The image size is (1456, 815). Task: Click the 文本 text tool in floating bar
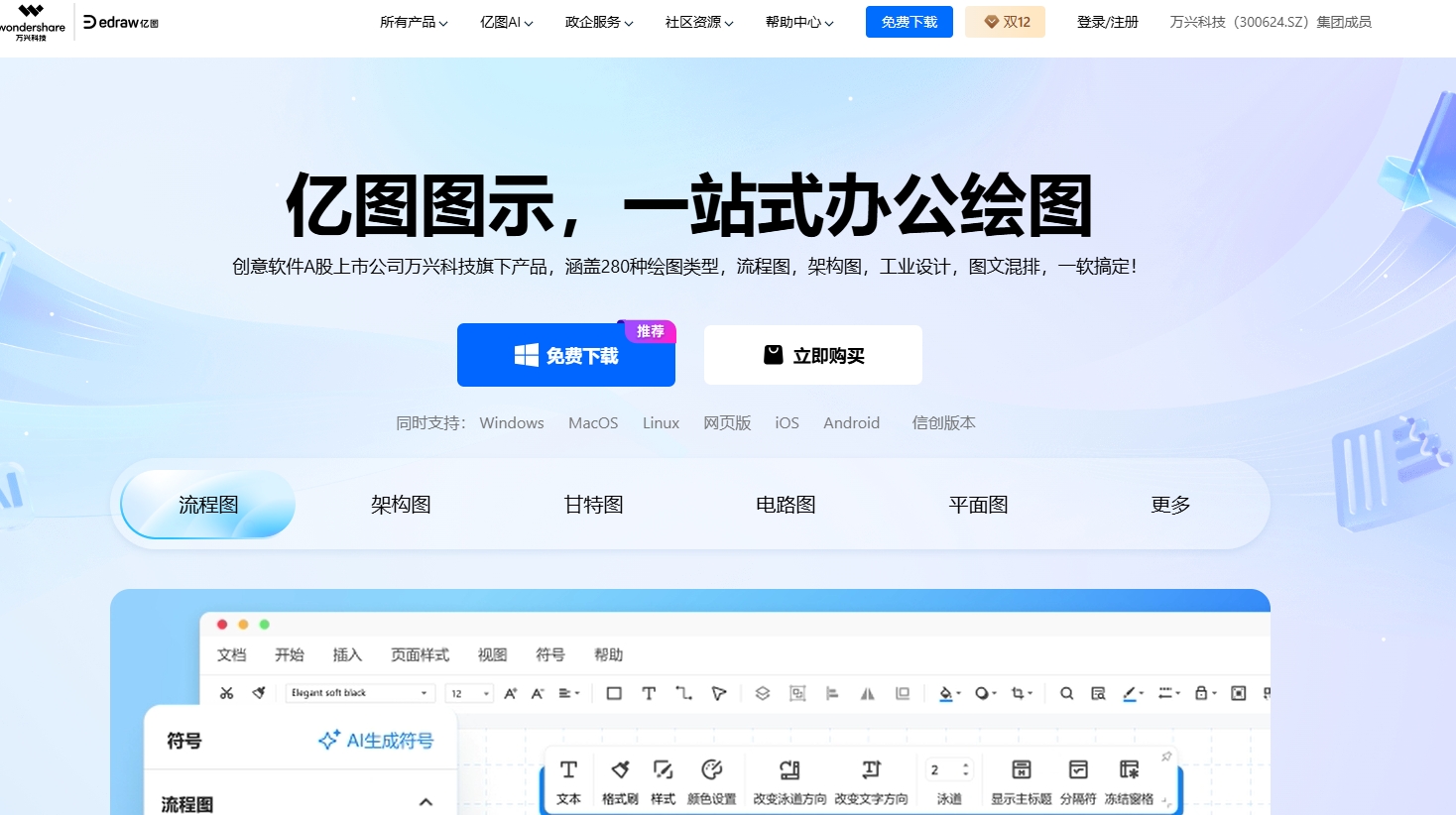click(568, 781)
